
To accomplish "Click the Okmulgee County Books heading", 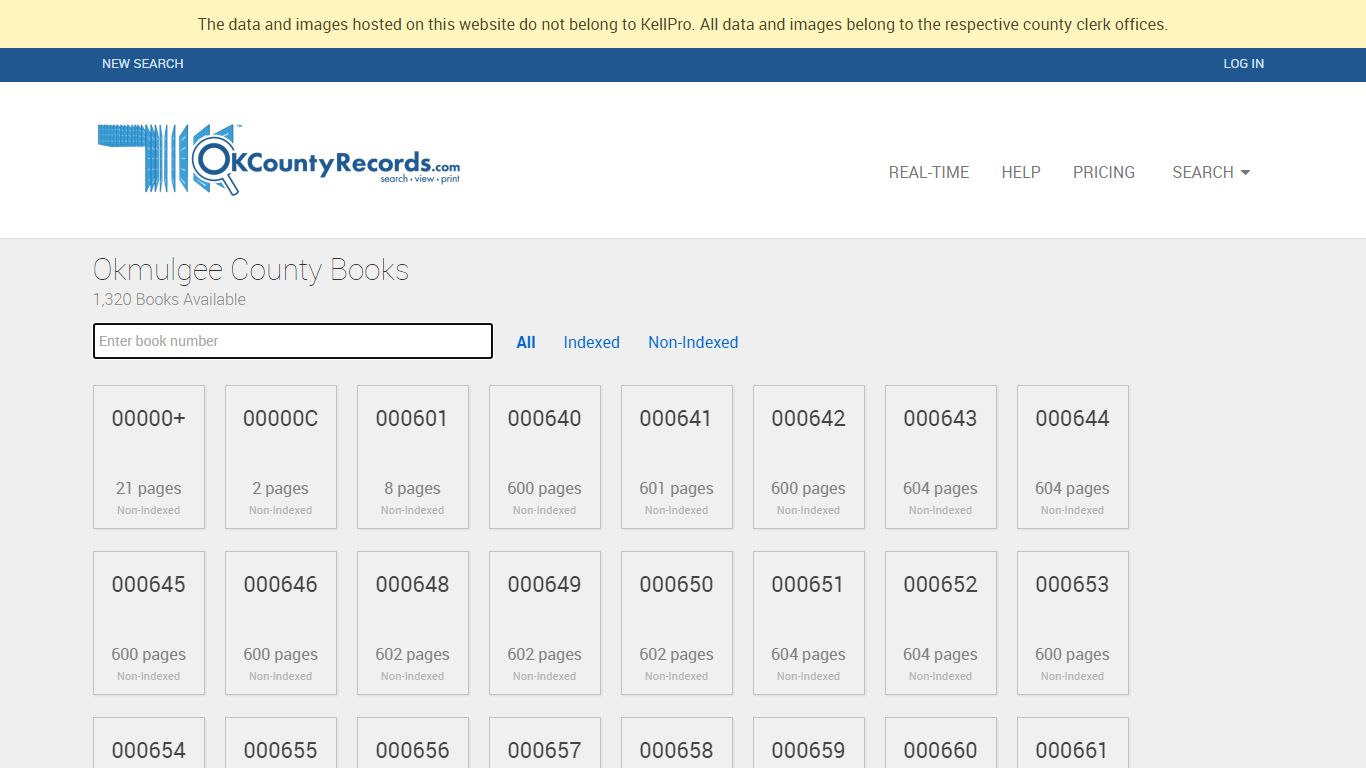I will (x=251, y=270).
